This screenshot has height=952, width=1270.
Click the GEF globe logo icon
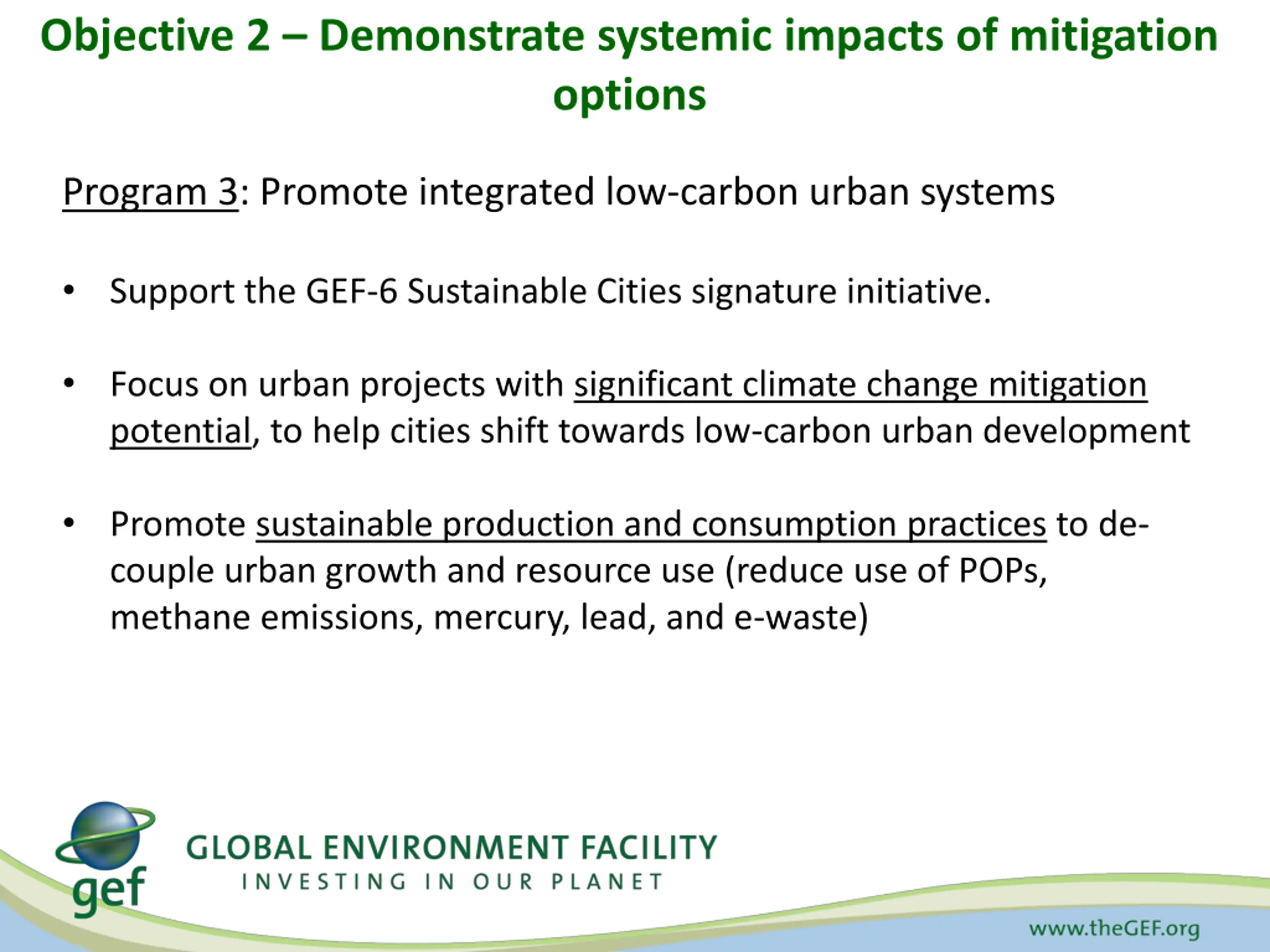(x=106, y=835)
